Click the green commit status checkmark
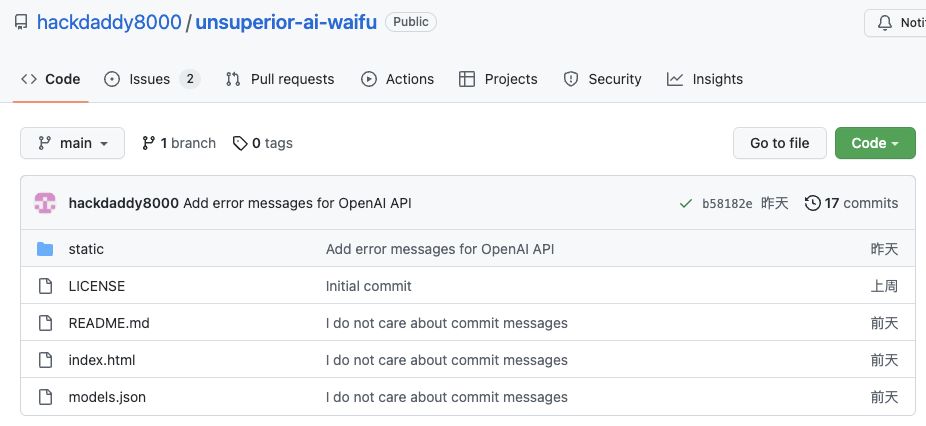 pyautogui.click(x=685, y=203)
